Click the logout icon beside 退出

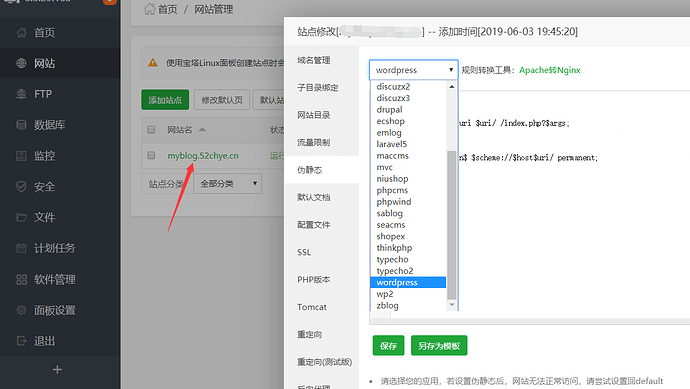(22, 341)
